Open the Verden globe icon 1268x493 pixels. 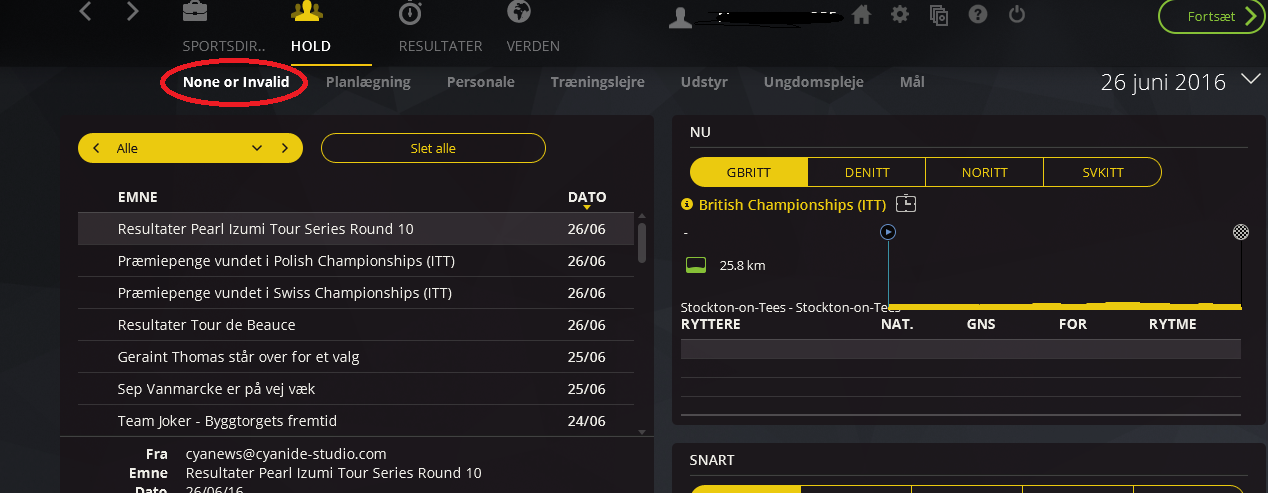coord(518,13)
